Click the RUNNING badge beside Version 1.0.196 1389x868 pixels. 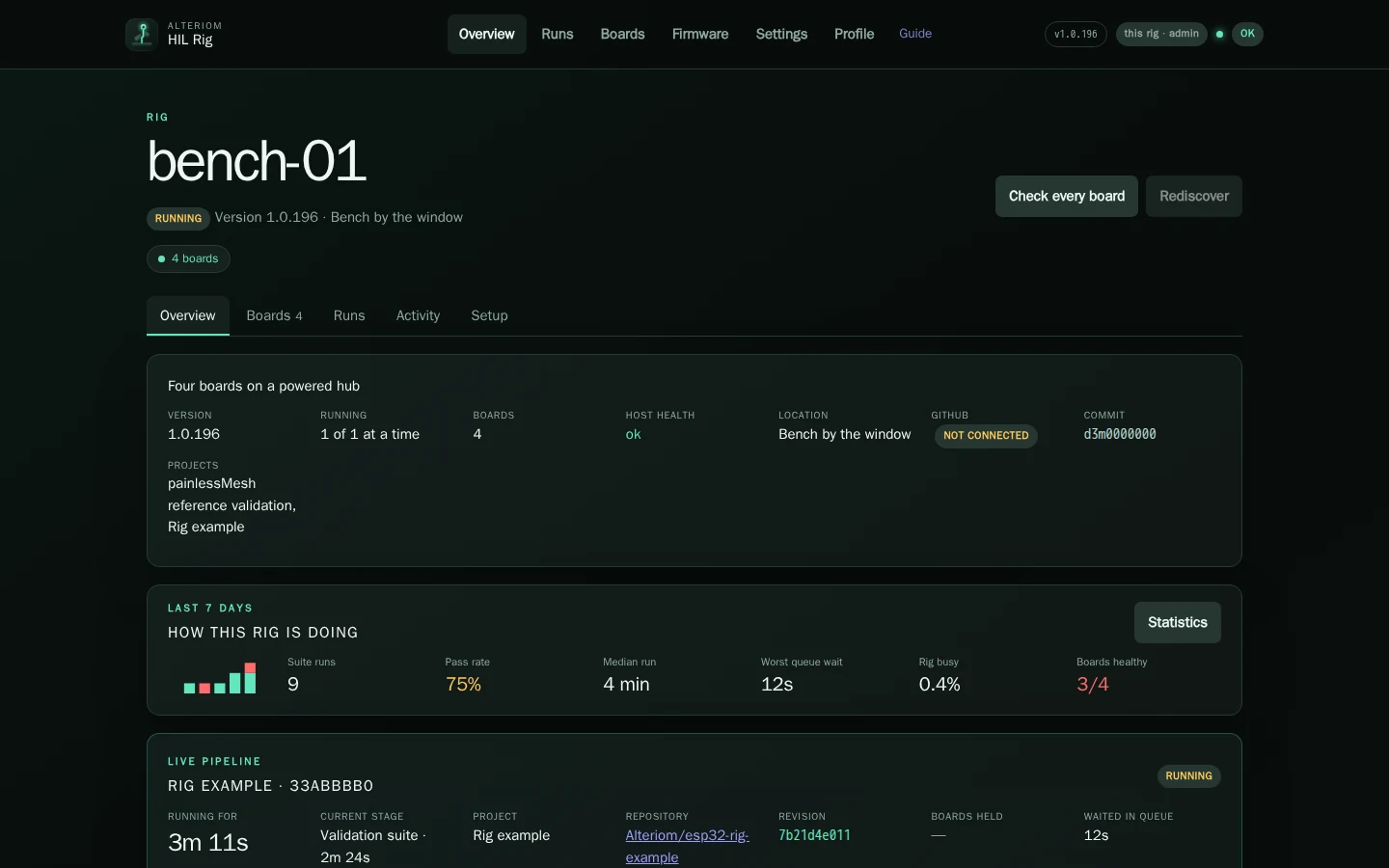pos(178,219)
